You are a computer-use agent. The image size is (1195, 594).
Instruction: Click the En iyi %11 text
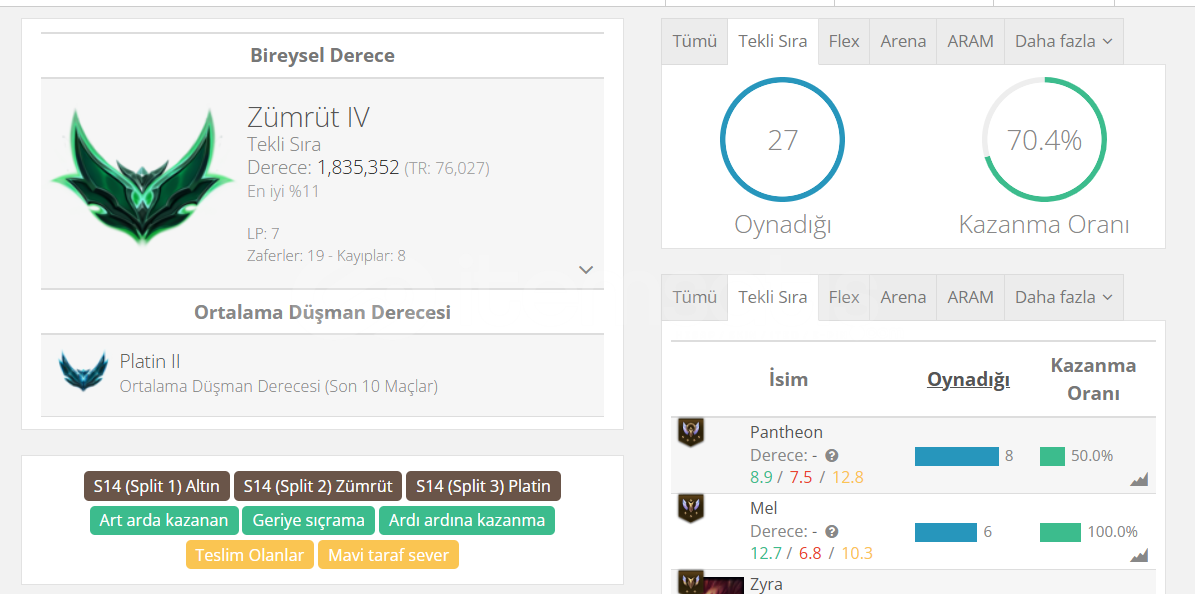point(283,191)
